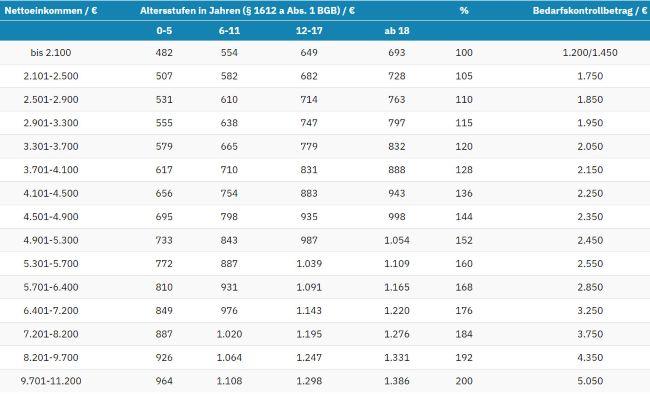Click the 1.200/1.450 Bedarfskontrollbetrag cell

(590, 53)
